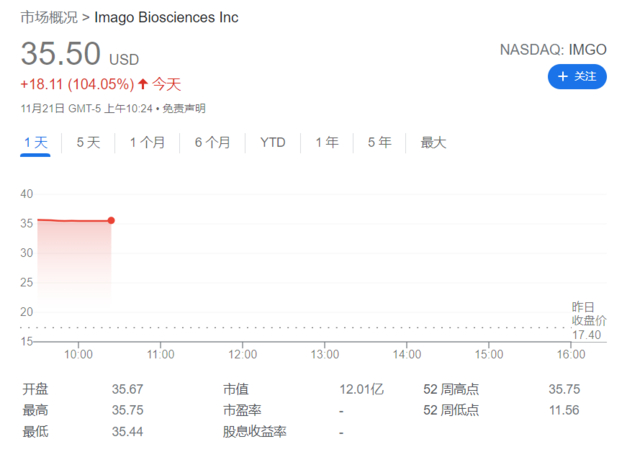640x457 pixels.
Task: Click the 关注 follow button
Action: (577, 76)
